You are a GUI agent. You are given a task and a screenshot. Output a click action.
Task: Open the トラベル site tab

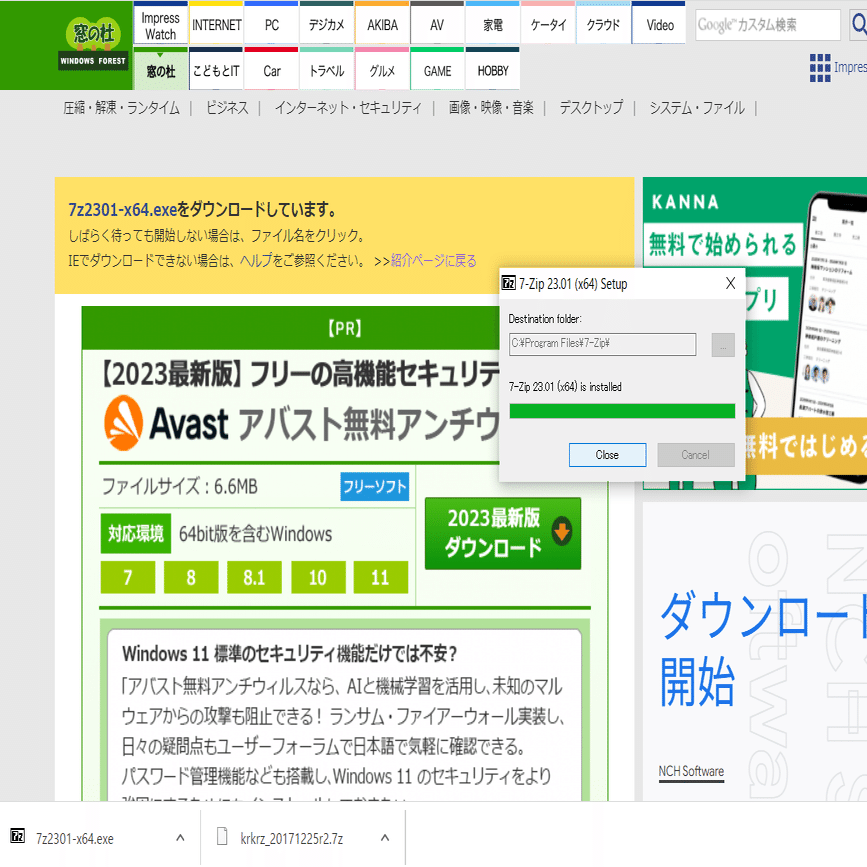point(327,70)
